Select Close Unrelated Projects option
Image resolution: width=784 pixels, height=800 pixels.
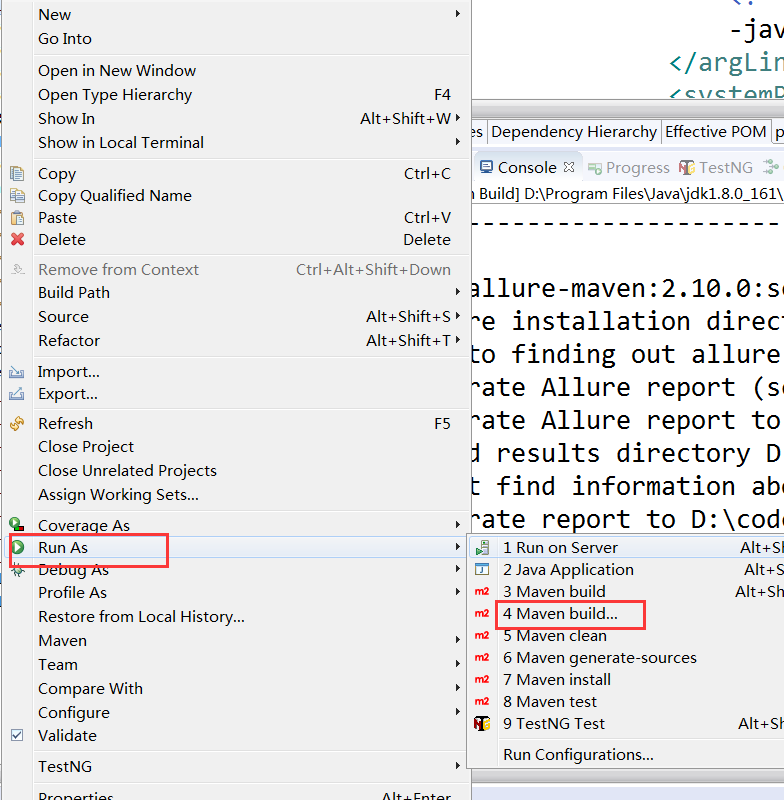(x=127, y=471)
